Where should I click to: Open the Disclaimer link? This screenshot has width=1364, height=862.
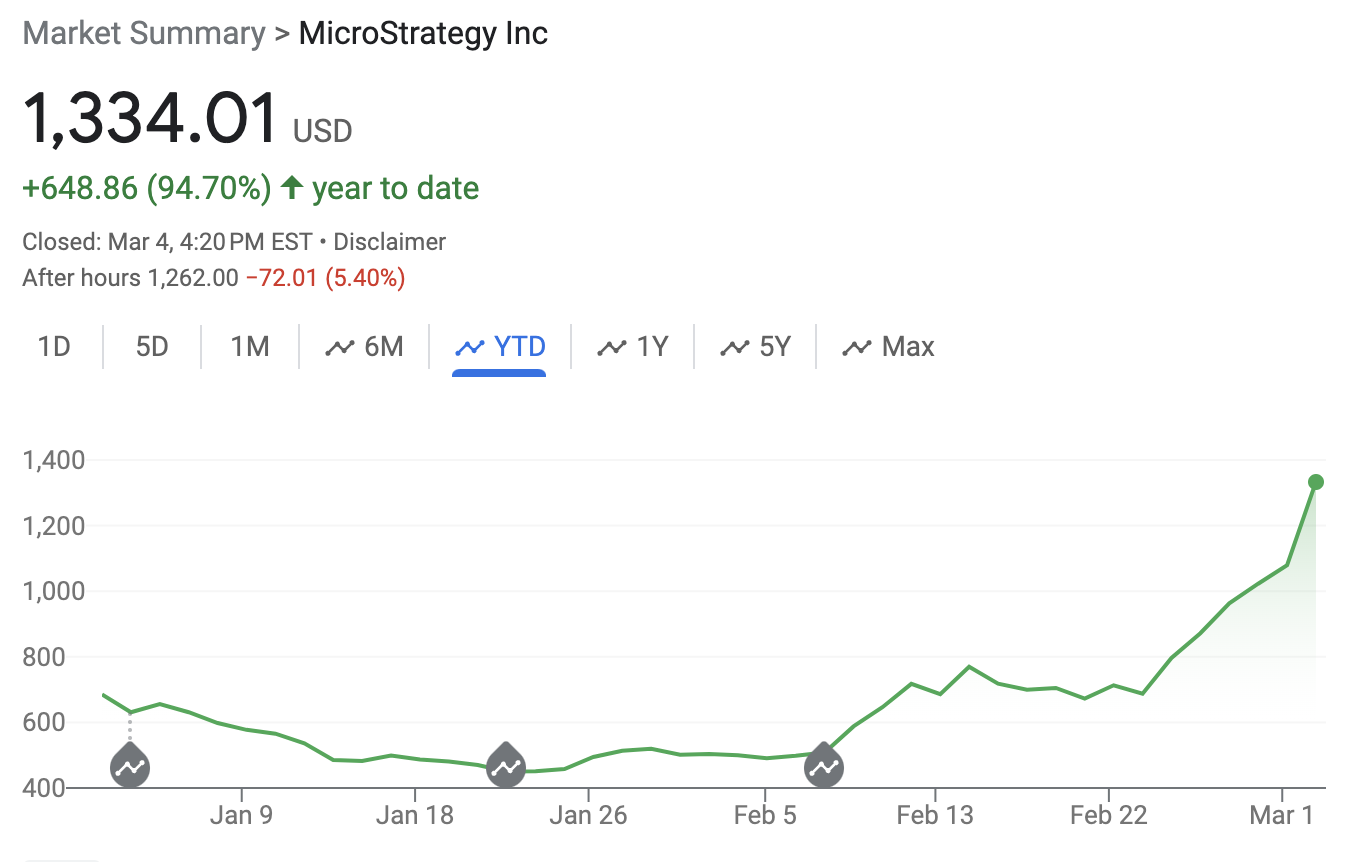[390, 241]
